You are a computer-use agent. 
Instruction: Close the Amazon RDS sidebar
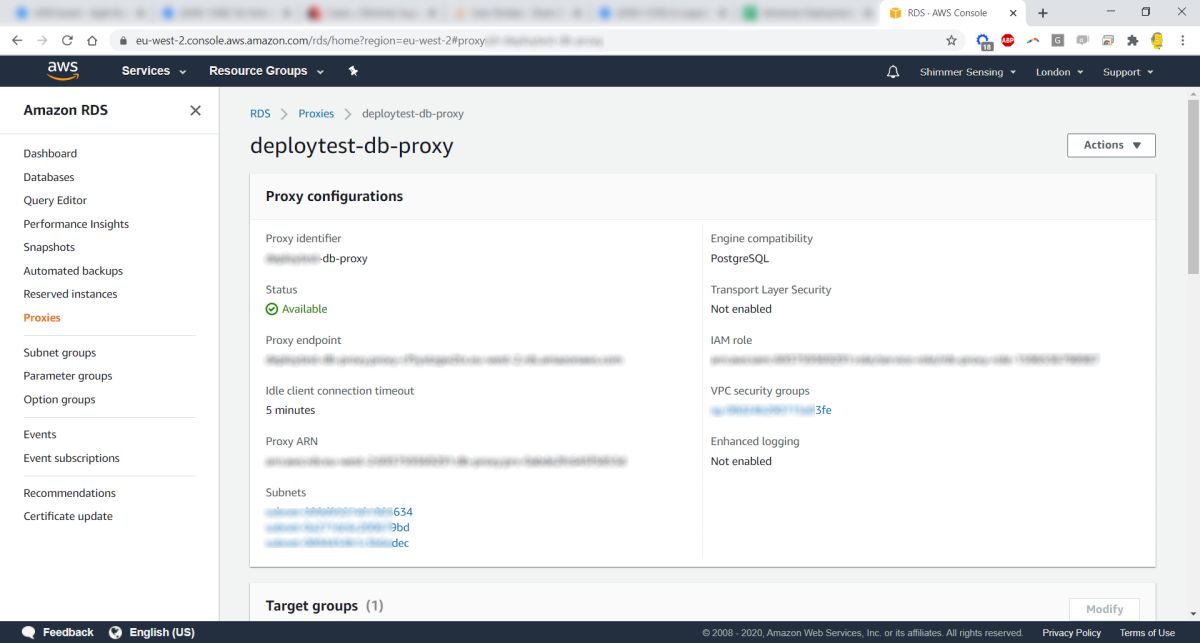pos(195,110)
